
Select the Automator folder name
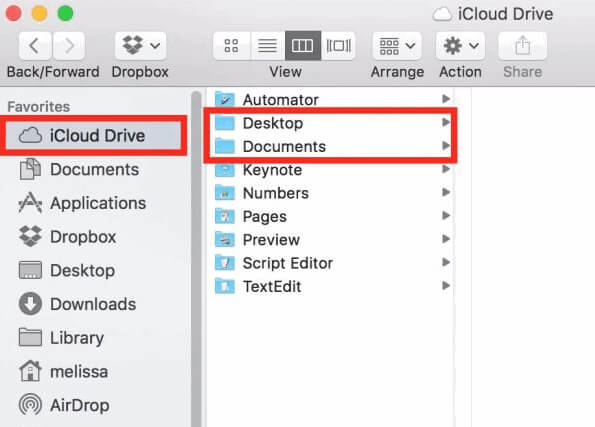pyautogui.click(x=280, y=100)
